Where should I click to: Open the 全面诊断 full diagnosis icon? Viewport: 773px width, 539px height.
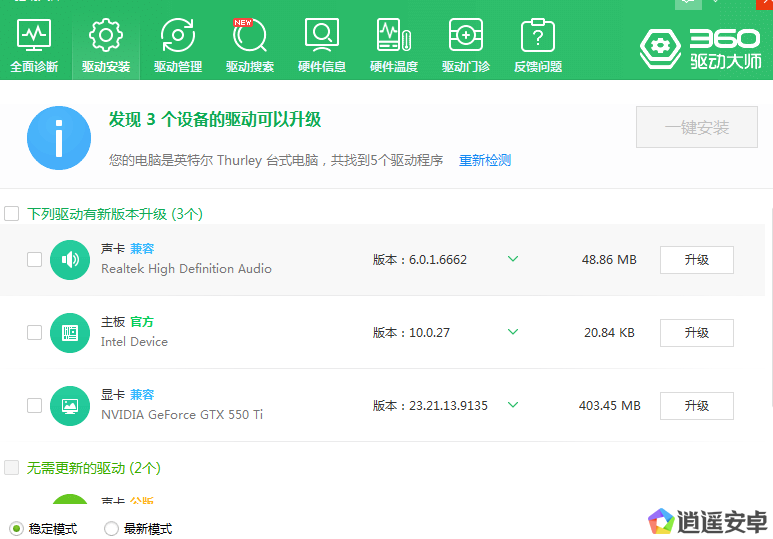click(x=34, y=45)
